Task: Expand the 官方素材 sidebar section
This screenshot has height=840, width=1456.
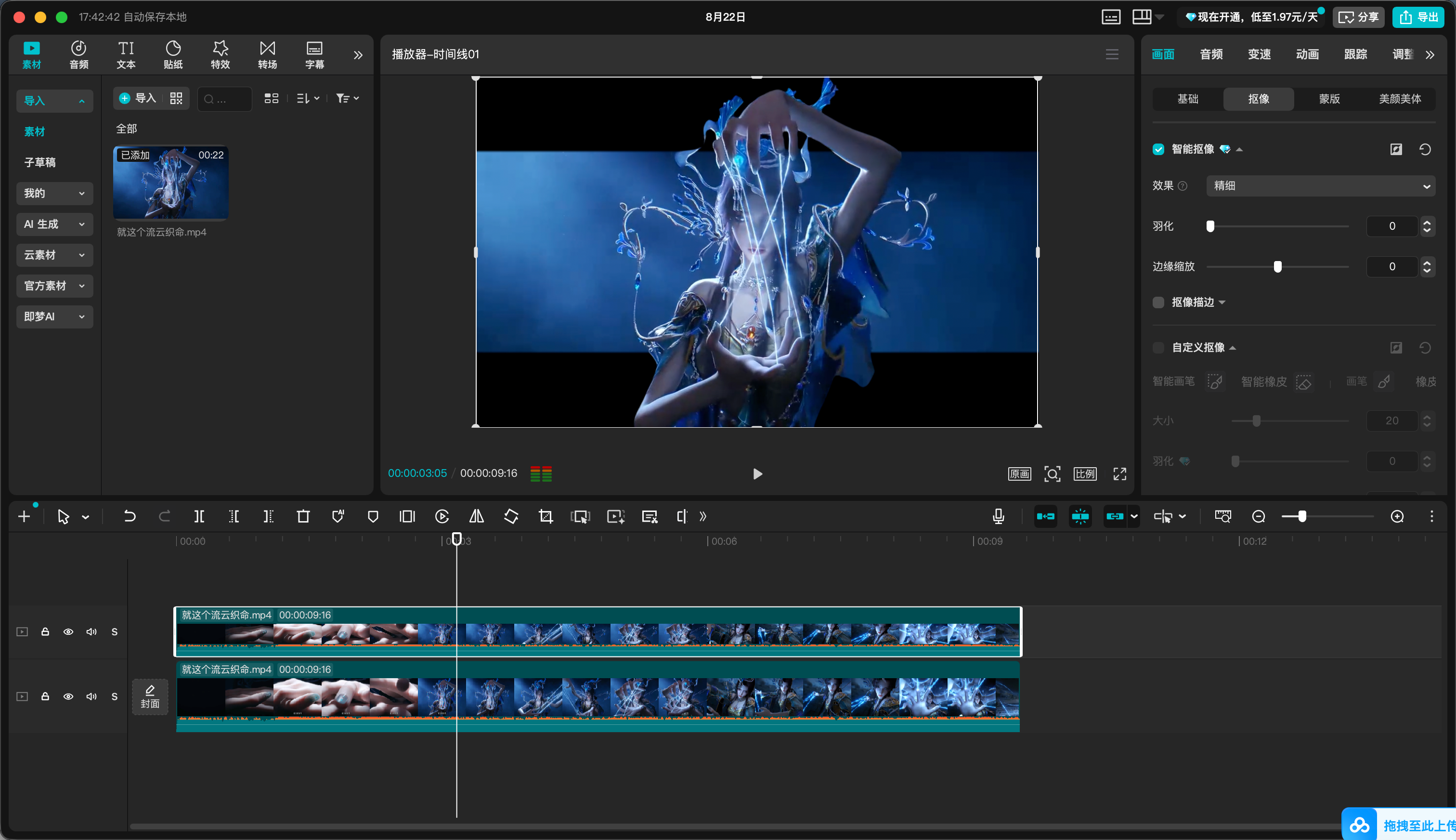Action: [x=55, y=286]
